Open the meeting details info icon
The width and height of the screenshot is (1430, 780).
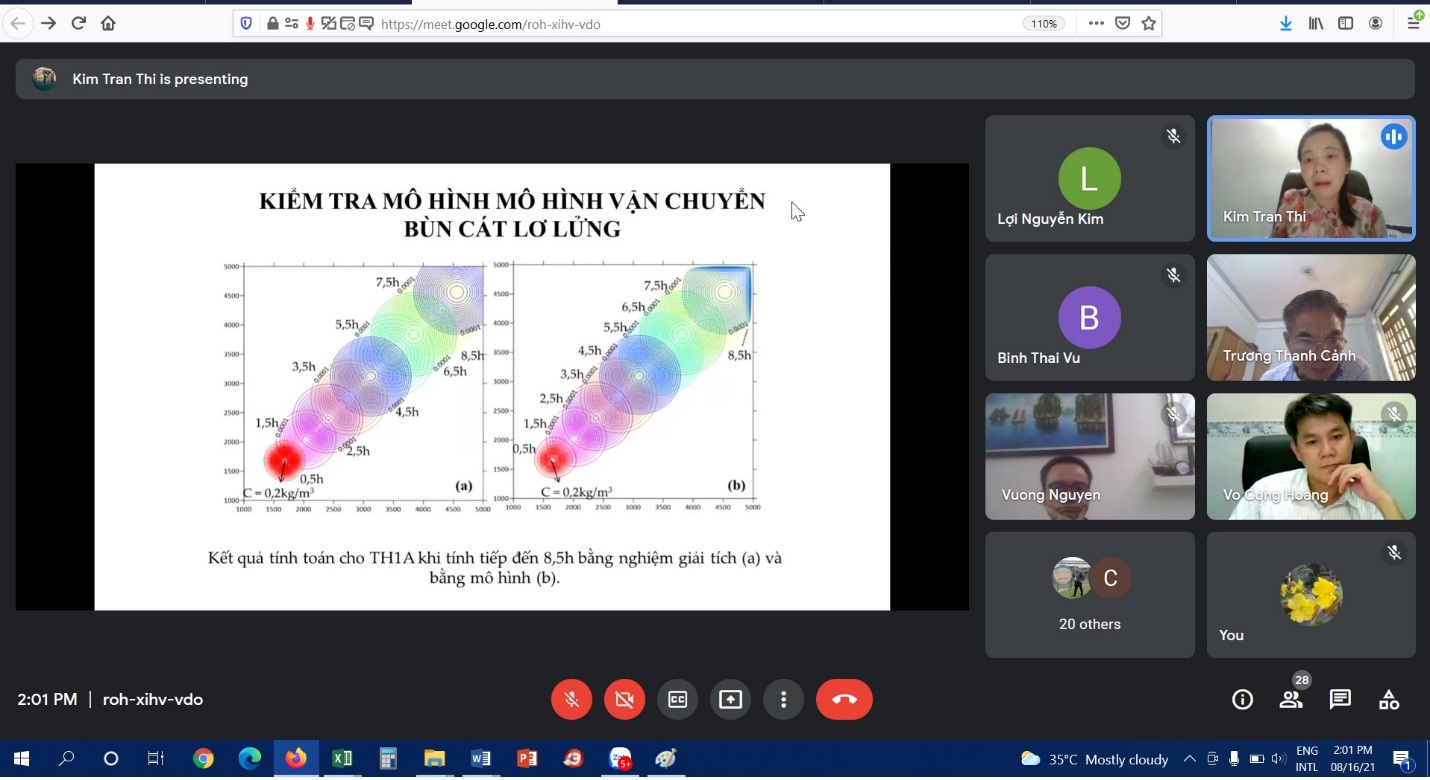point(1242,700)
